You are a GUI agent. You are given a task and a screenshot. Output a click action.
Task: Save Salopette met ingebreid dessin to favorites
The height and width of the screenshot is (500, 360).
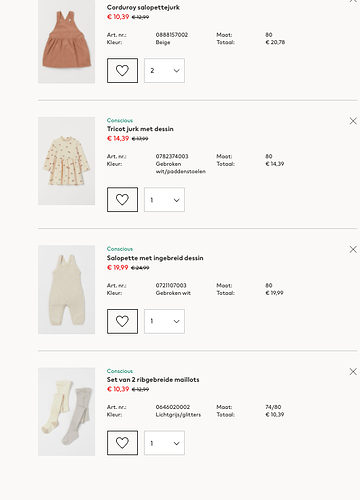122,321
